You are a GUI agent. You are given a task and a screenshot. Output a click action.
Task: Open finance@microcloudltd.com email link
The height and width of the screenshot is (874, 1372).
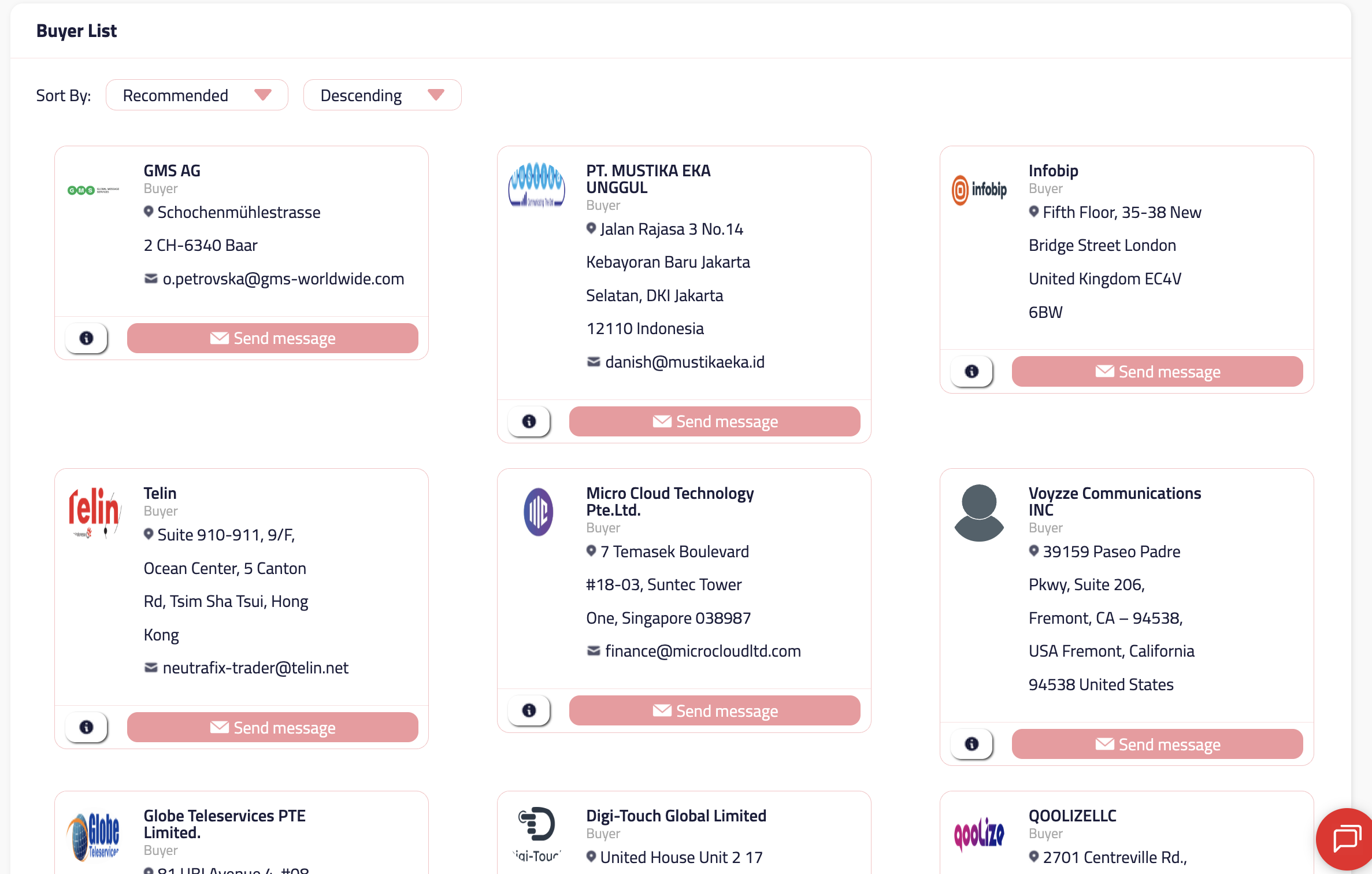point(702,651)
